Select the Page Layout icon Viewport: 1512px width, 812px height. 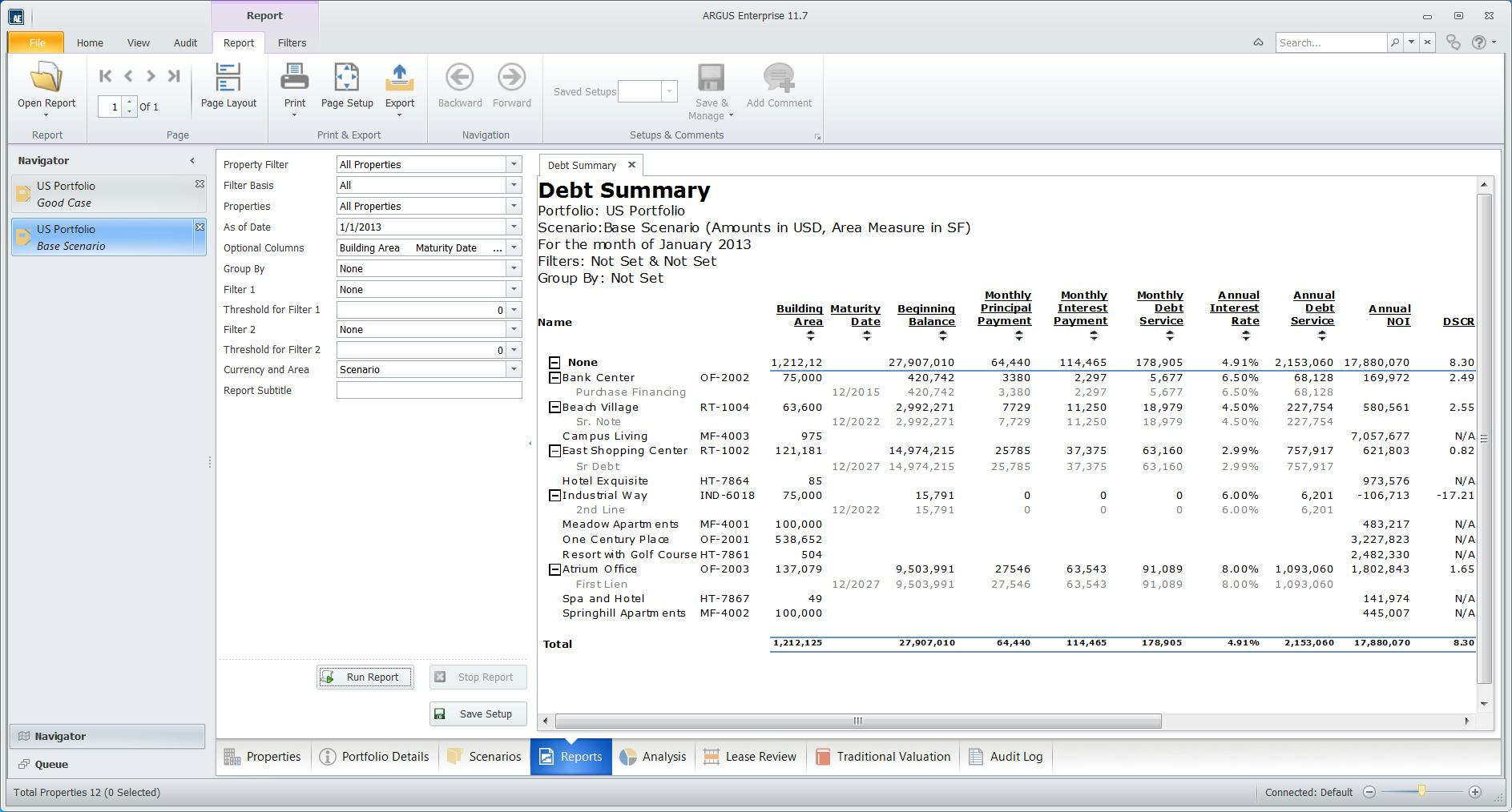coord(228,84)
